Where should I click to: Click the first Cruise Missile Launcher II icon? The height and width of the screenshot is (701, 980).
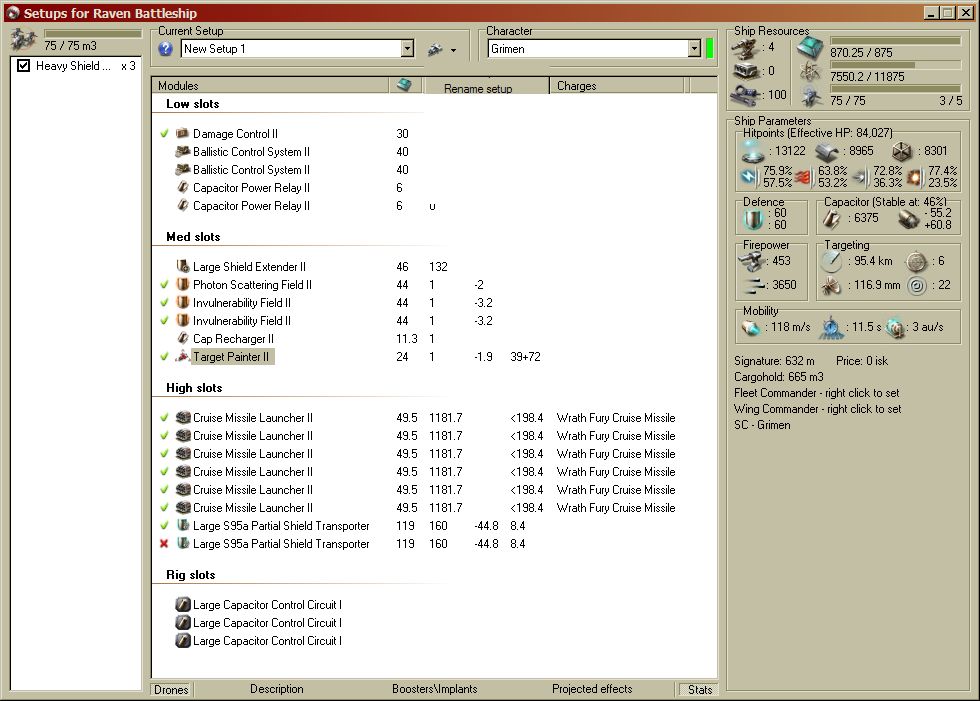pyautogui.click(x=182, y=417)
